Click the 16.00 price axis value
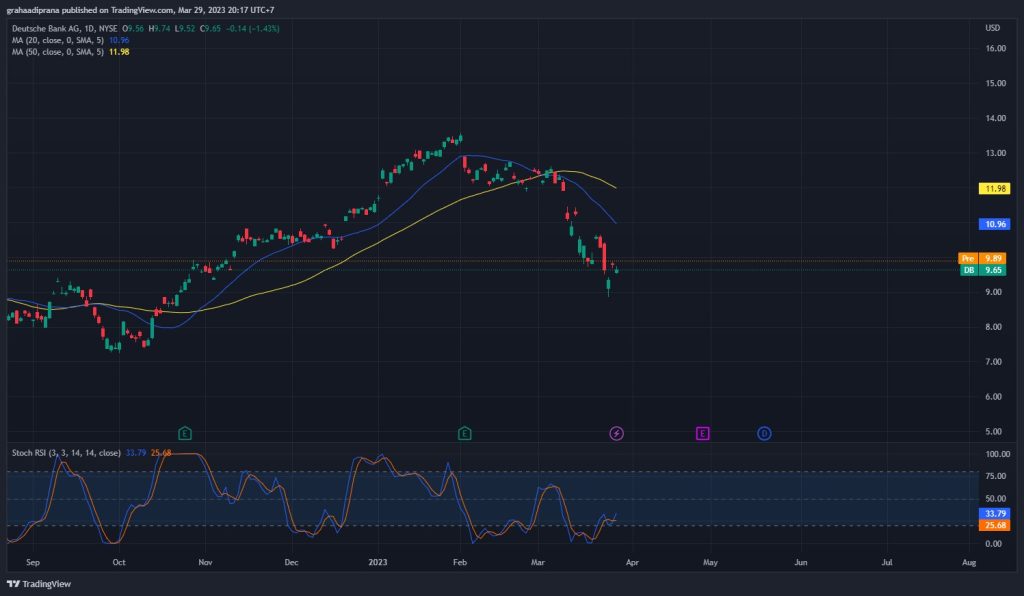Screen dimensions: 1024x596 click(x=995, y=48)
